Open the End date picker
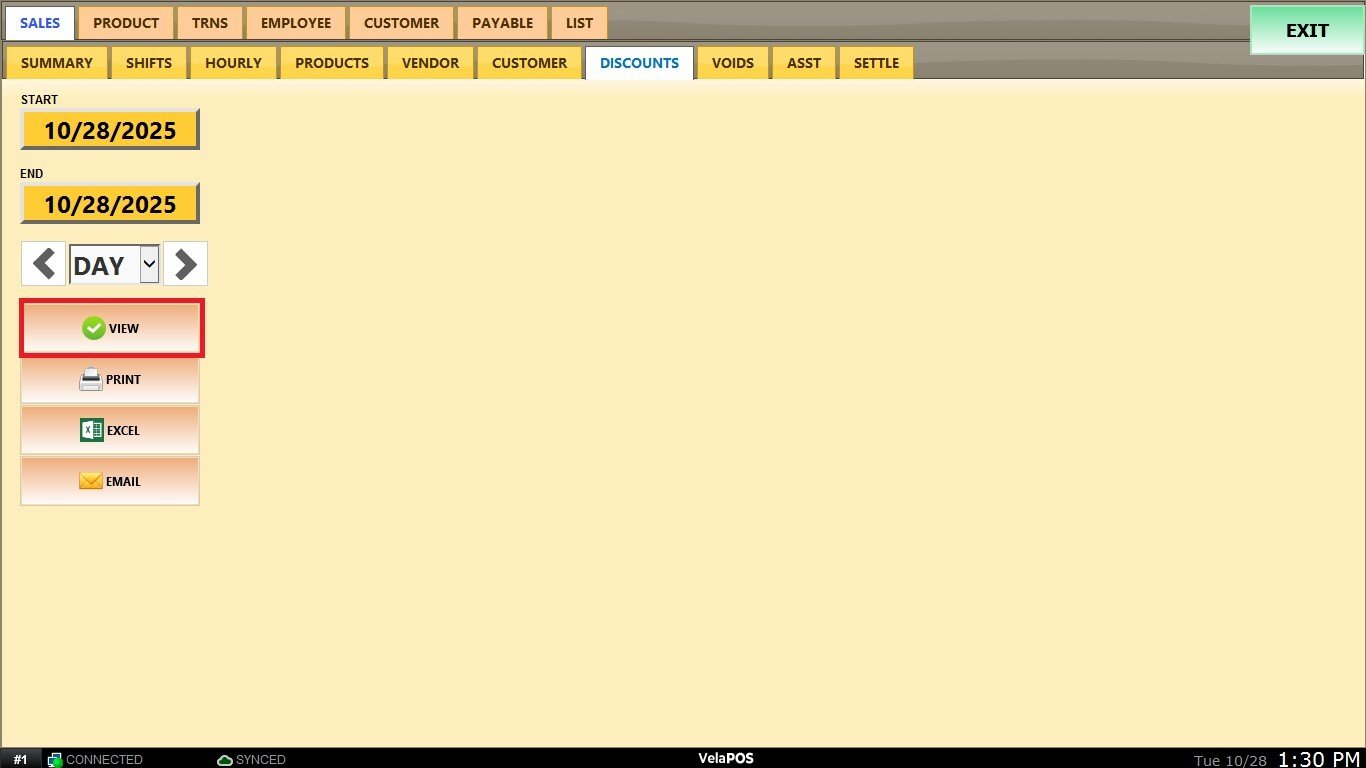The height and width of the screenshot is (768, 1366). tap(110, 204)
